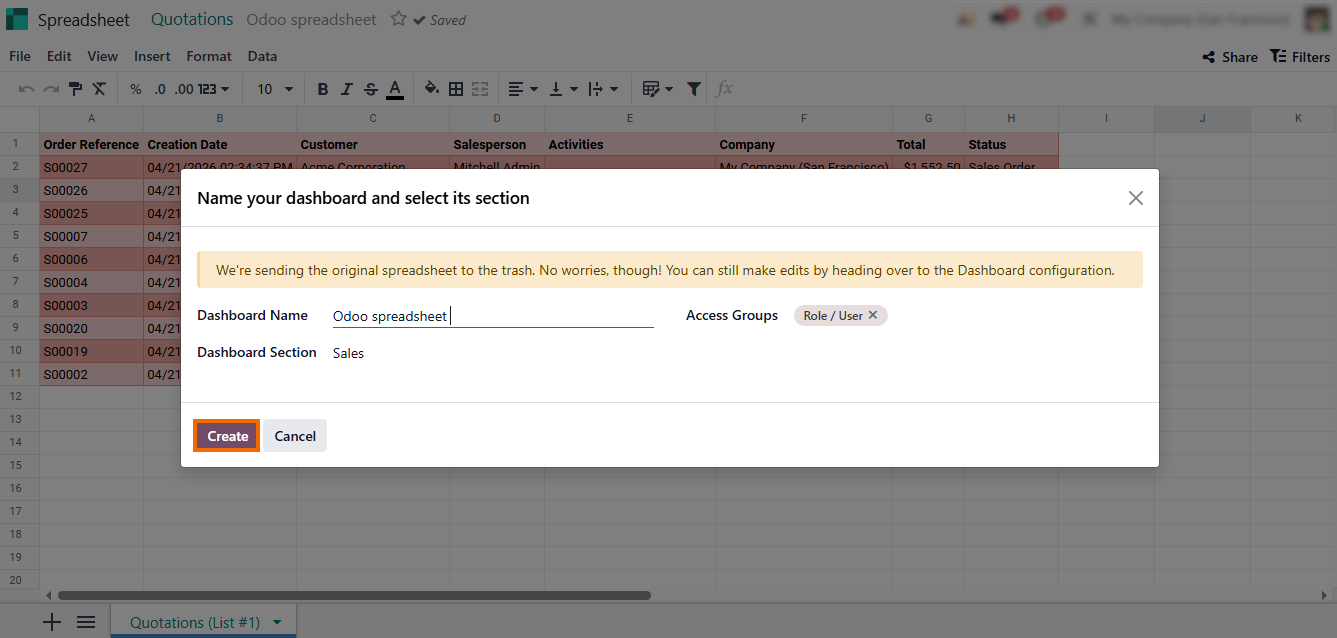The width and height of the screenshot is (1337, 638).
Task: Open the text color picker
Action: (395, 89)
